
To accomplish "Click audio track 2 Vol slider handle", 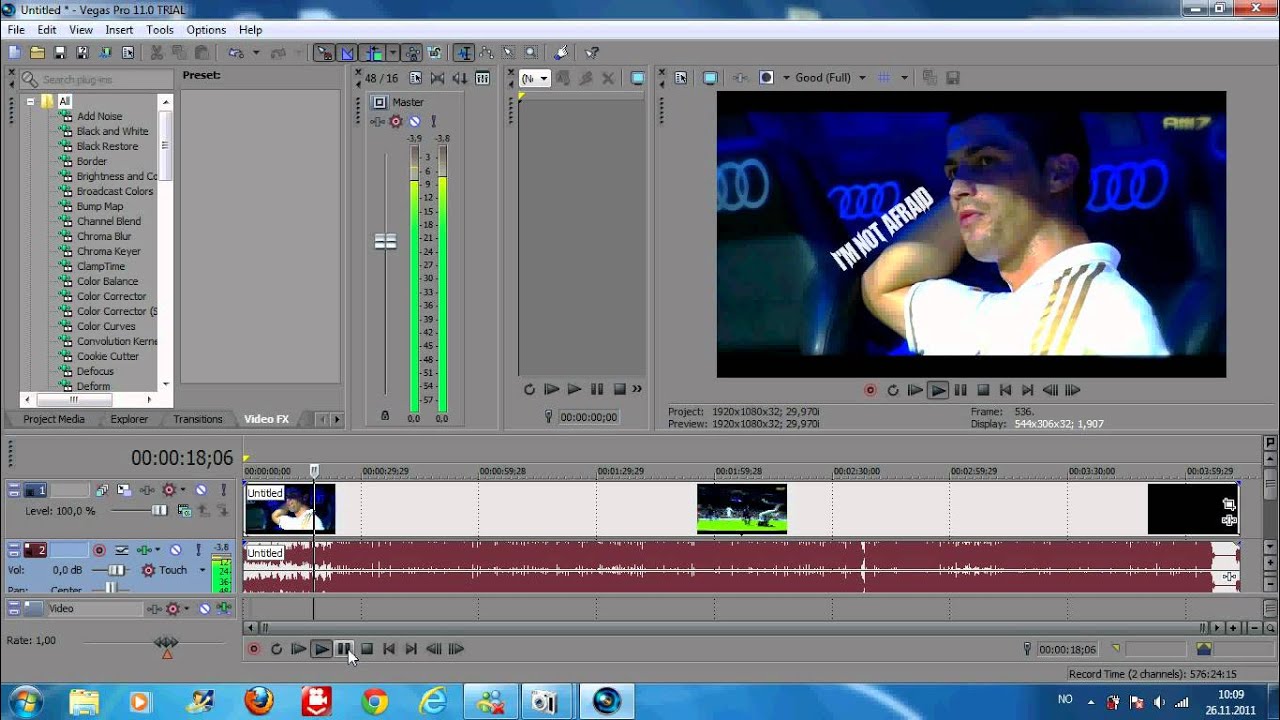I will [x=116, y=570].
